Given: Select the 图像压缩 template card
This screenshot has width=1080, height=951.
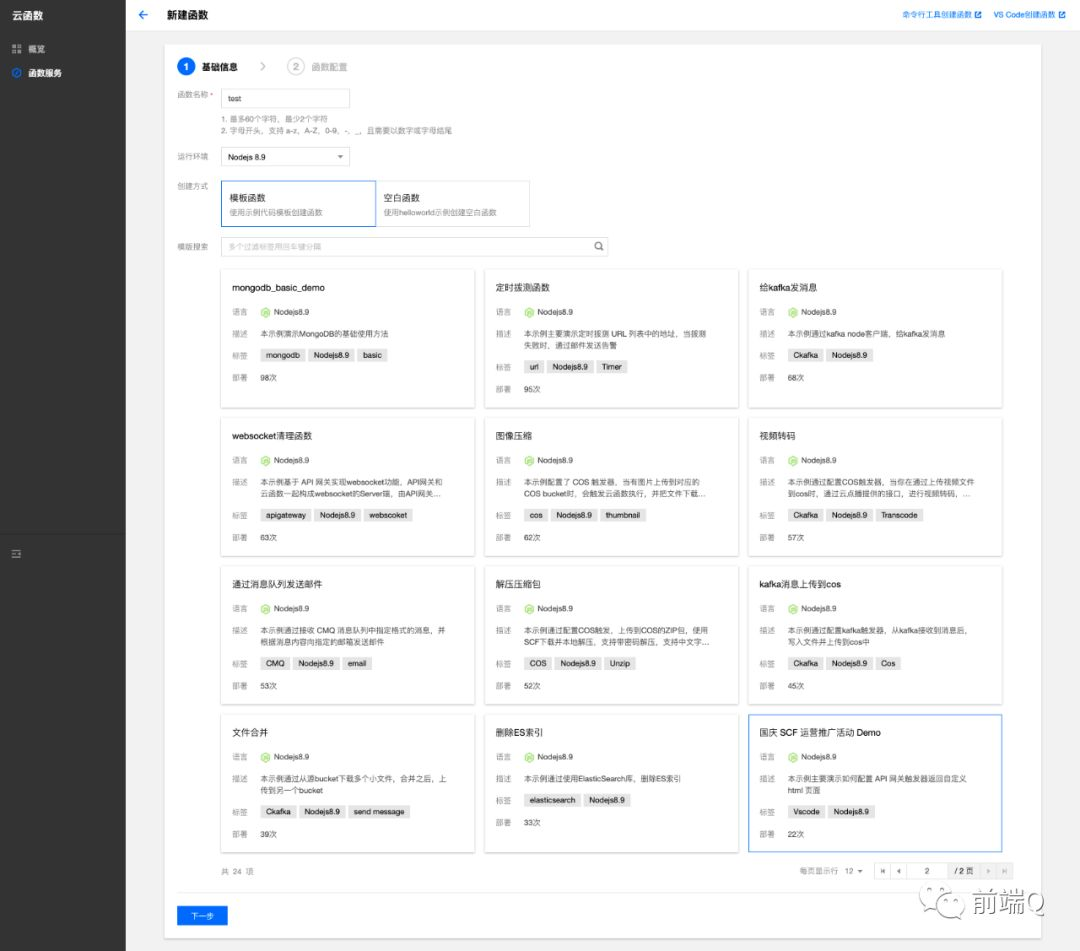Looking at the screenshot, I should click(612, 487).
